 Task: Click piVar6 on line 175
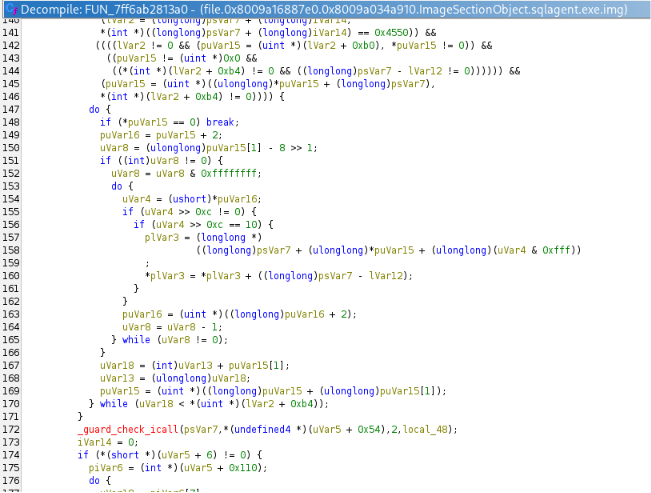pos(105,468)
